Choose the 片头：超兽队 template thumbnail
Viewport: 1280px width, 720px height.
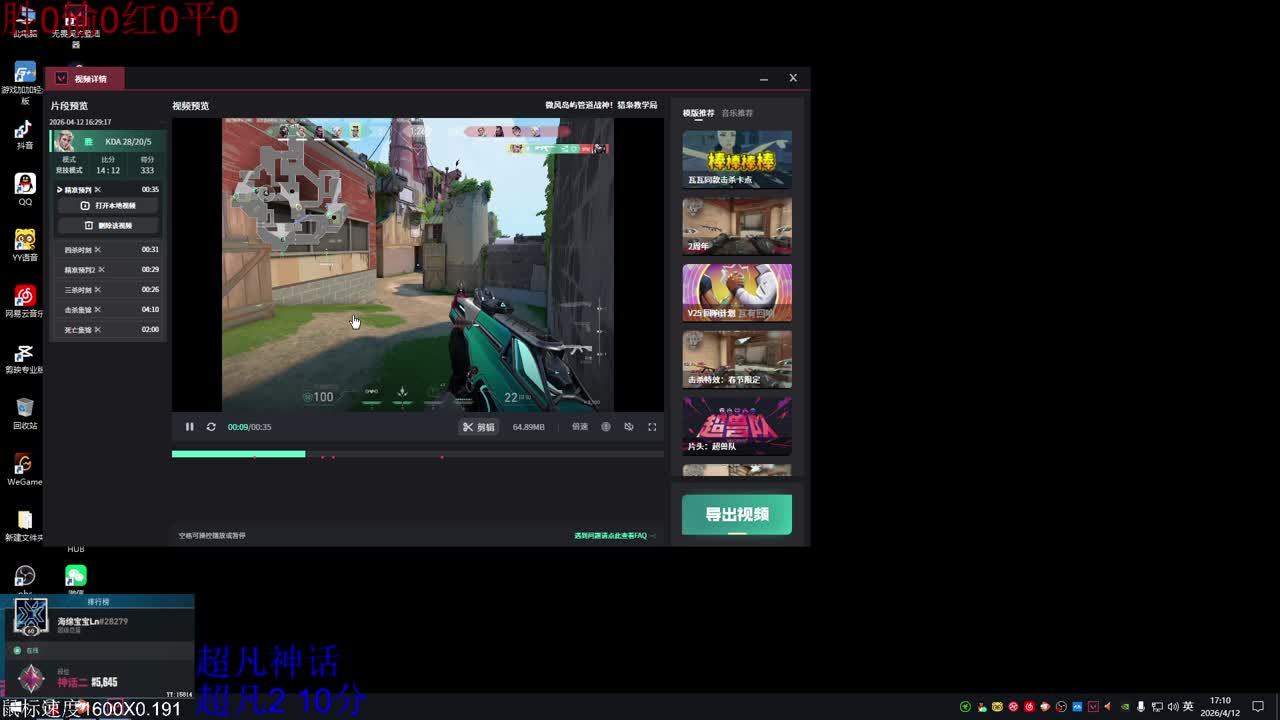coord(737,426)
